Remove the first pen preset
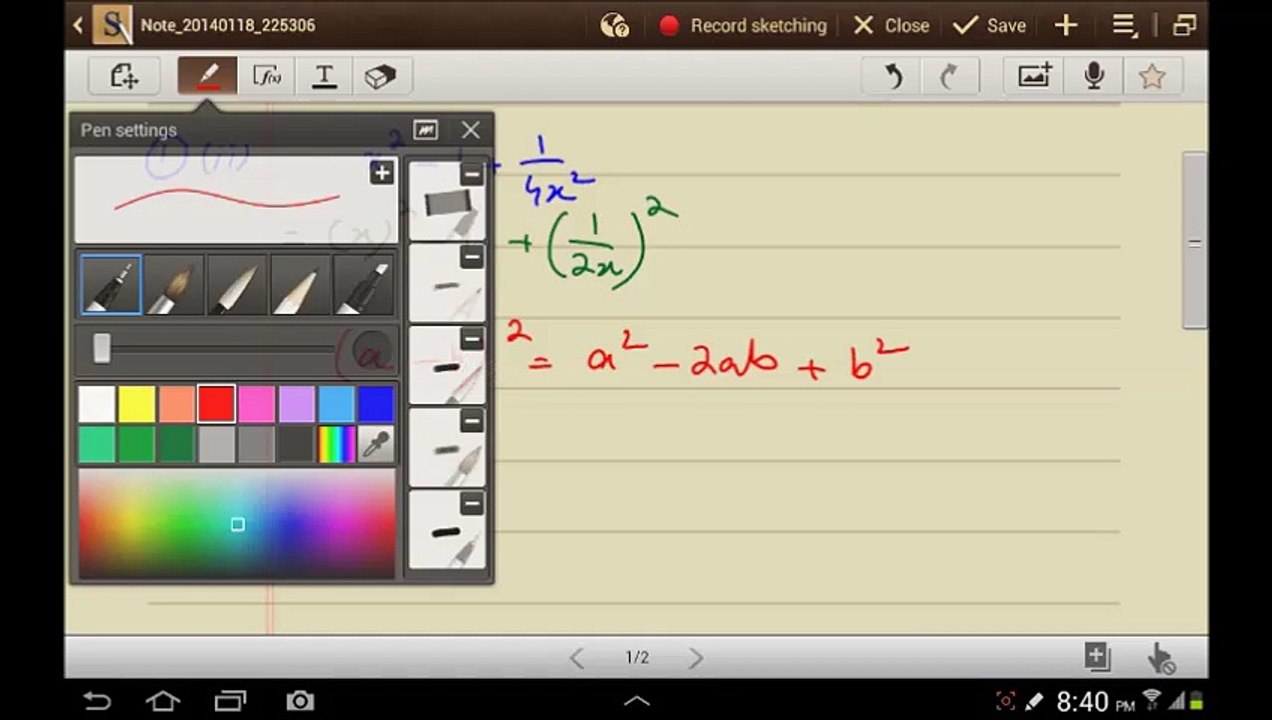Image resolution: width=1272 pixels, height=720 pixels. [x=472, y=175]
